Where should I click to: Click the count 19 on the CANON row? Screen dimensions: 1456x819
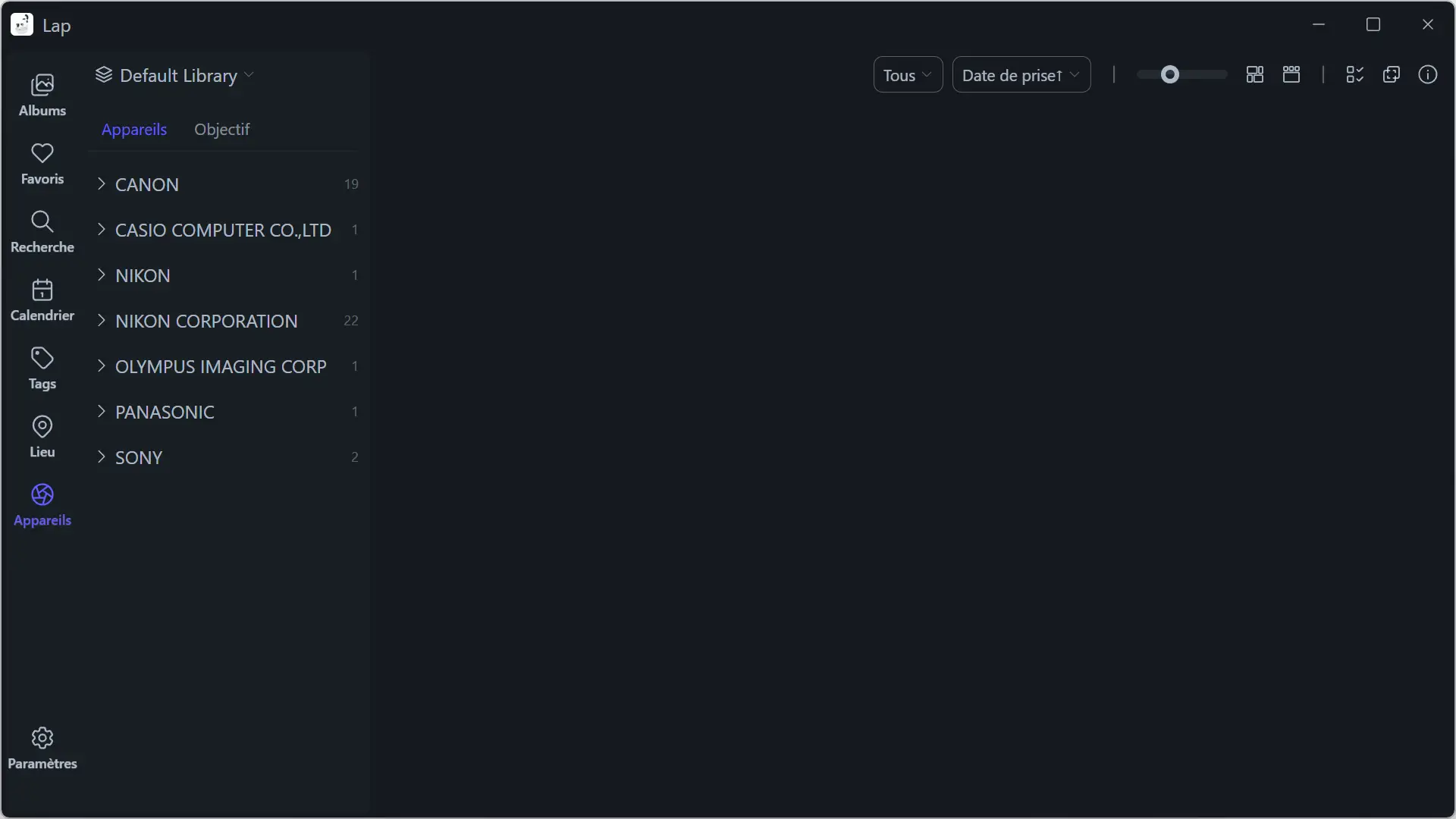[x=351, y=184]
